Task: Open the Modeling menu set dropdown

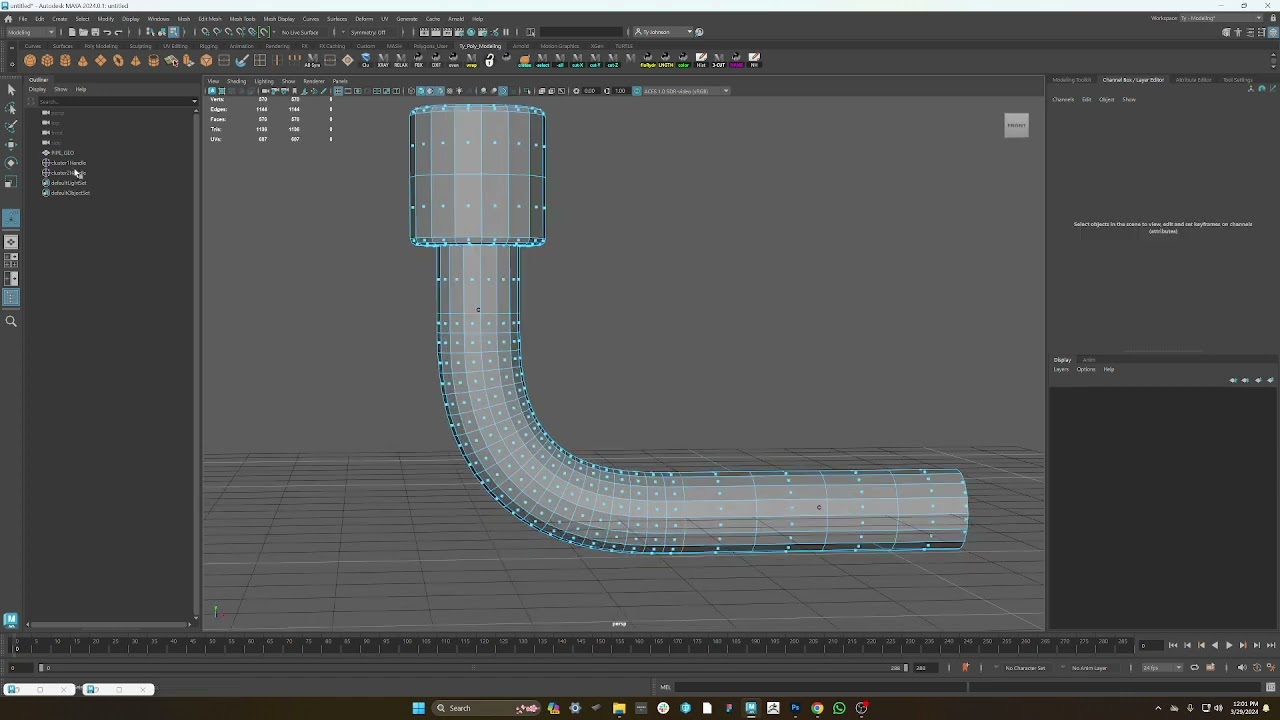Action: [x=31, y=32]
